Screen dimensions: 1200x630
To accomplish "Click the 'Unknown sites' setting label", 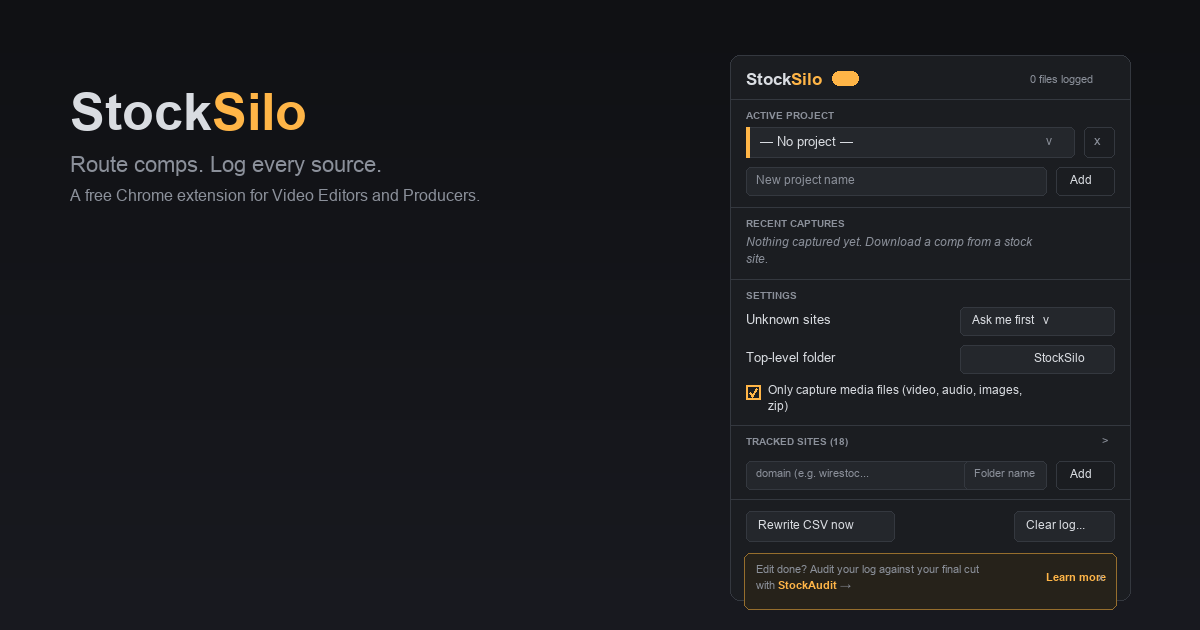I will tap(788, 320).
